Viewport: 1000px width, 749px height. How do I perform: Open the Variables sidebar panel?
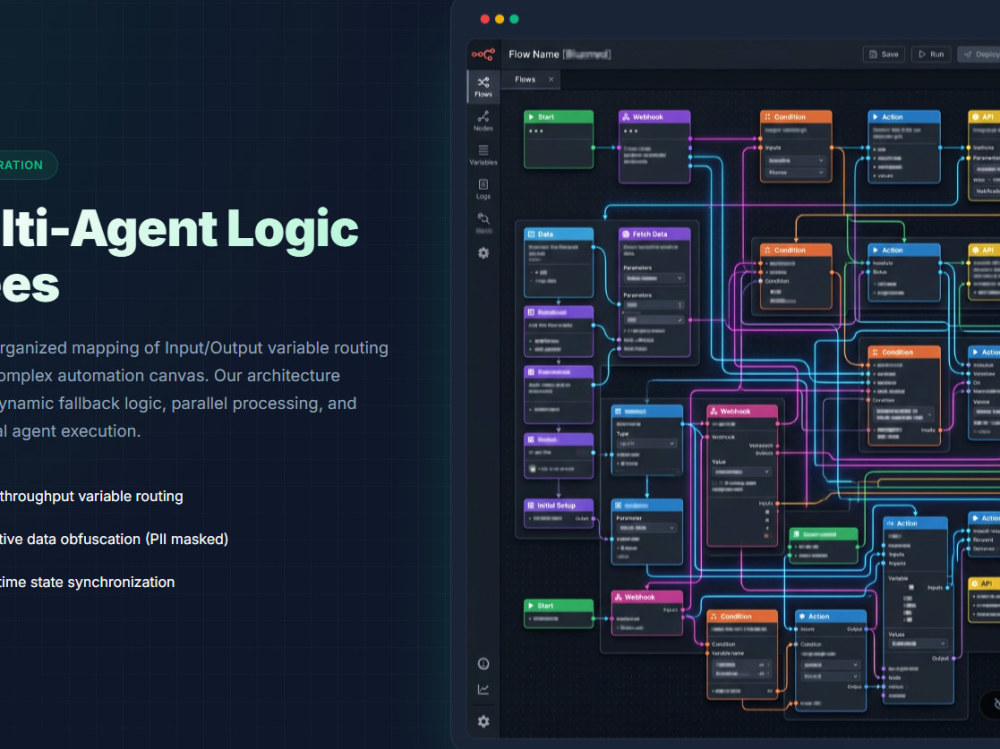(483, 155)
